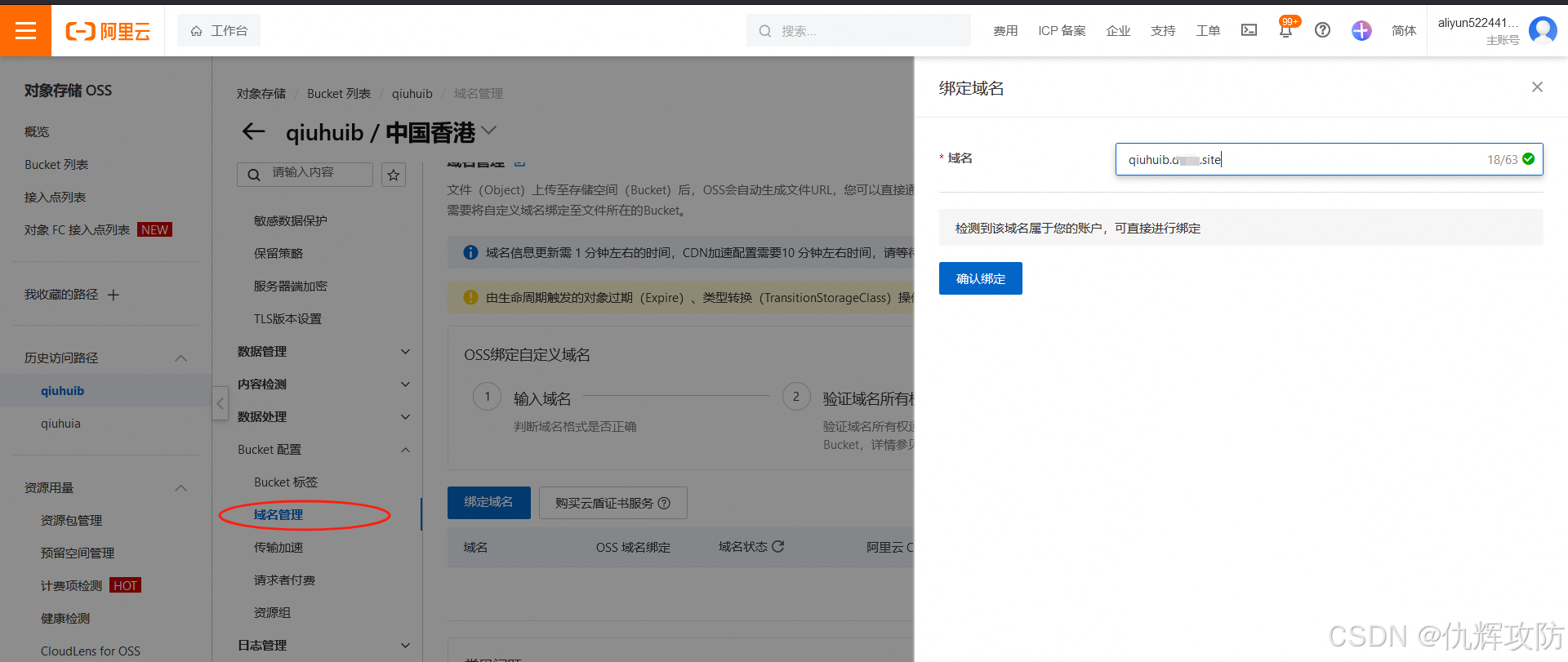The image size is (1568, 662).
Task: Click the sidebar 请输入内容 search field
Action: (x=305, y=174)
